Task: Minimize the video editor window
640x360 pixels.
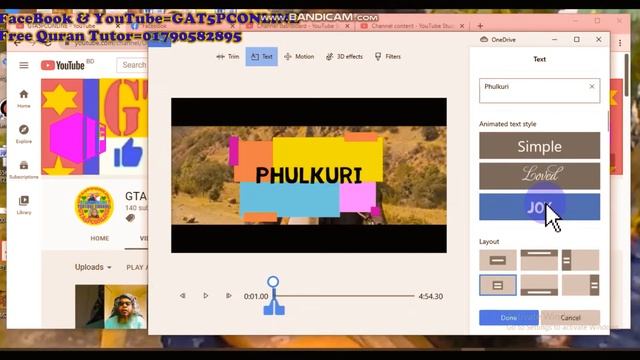Action: tap(554, 39)
